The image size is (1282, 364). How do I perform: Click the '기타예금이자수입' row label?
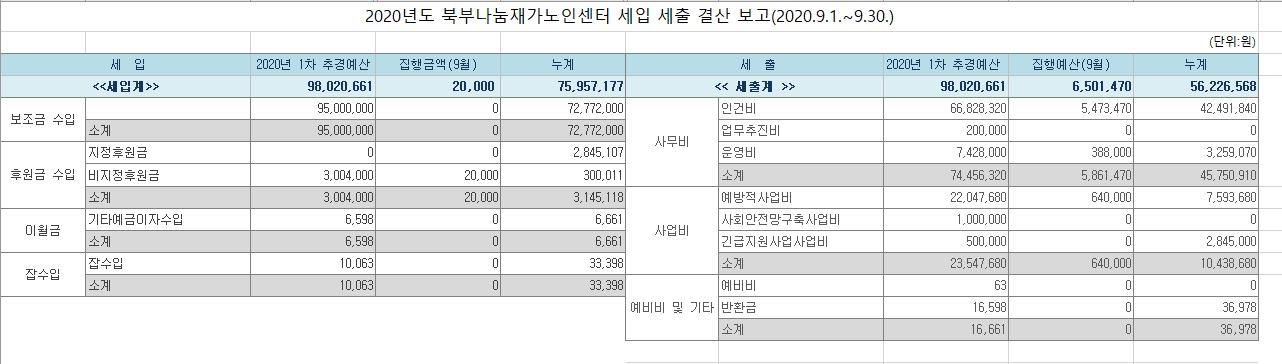tap(168, 218)
